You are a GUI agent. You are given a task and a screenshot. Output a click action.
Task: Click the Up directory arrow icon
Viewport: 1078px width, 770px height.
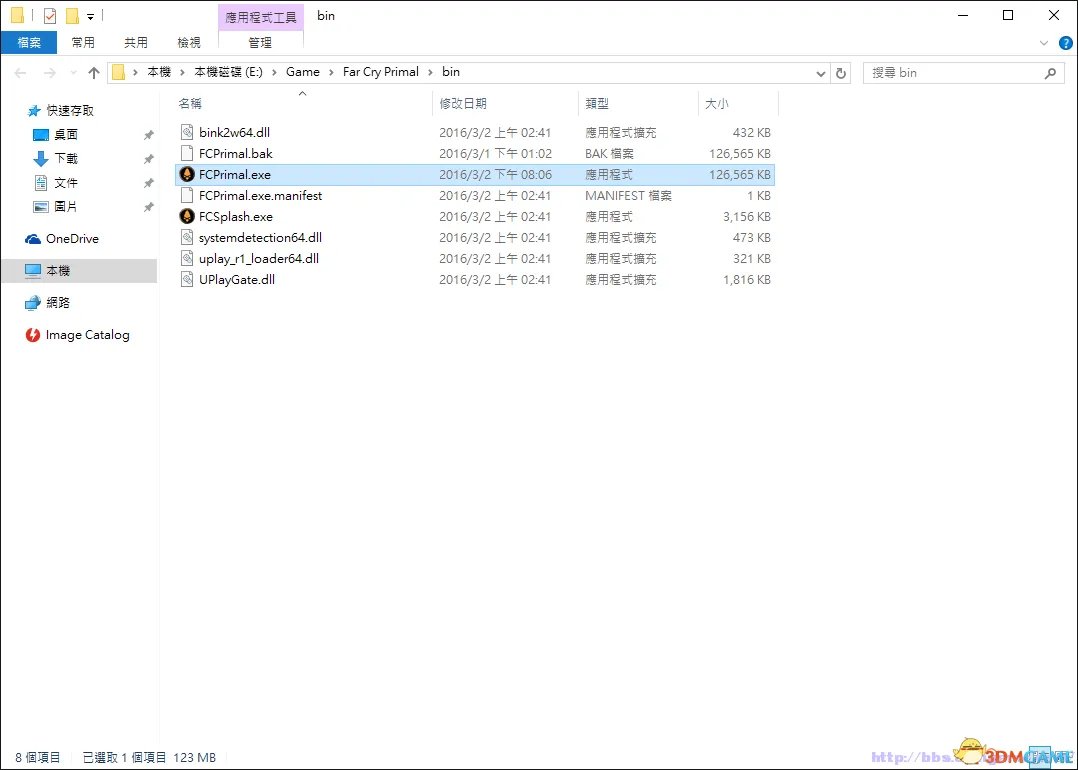point(94,73)
